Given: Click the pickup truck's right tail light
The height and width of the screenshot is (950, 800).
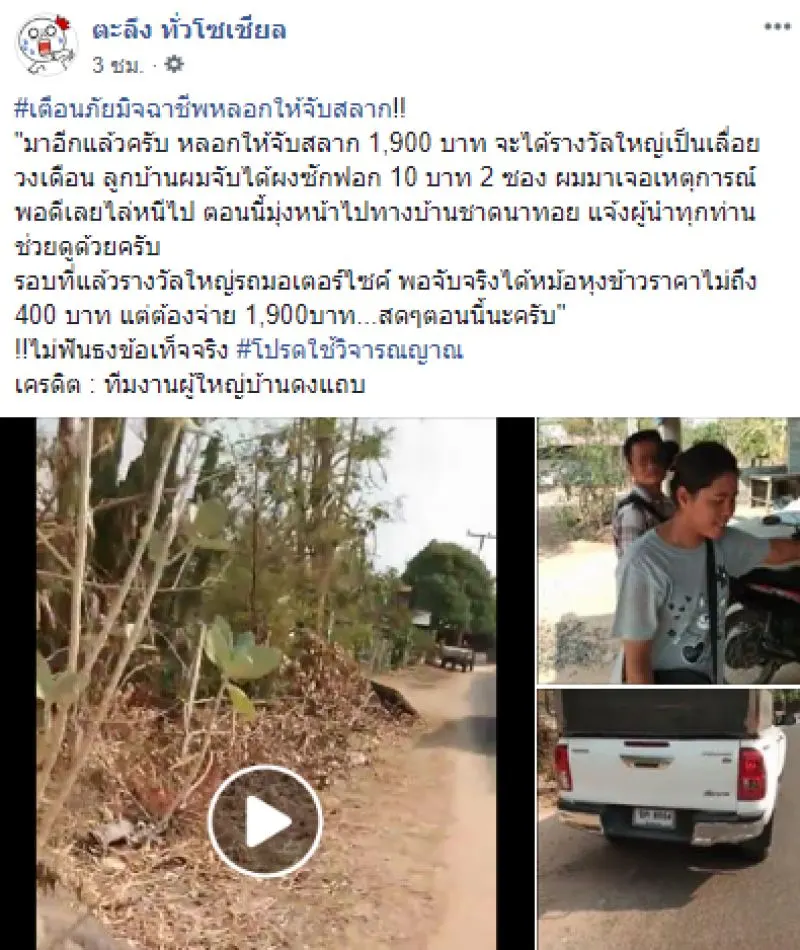Looking at the screenshot, I should click(752, 774).
